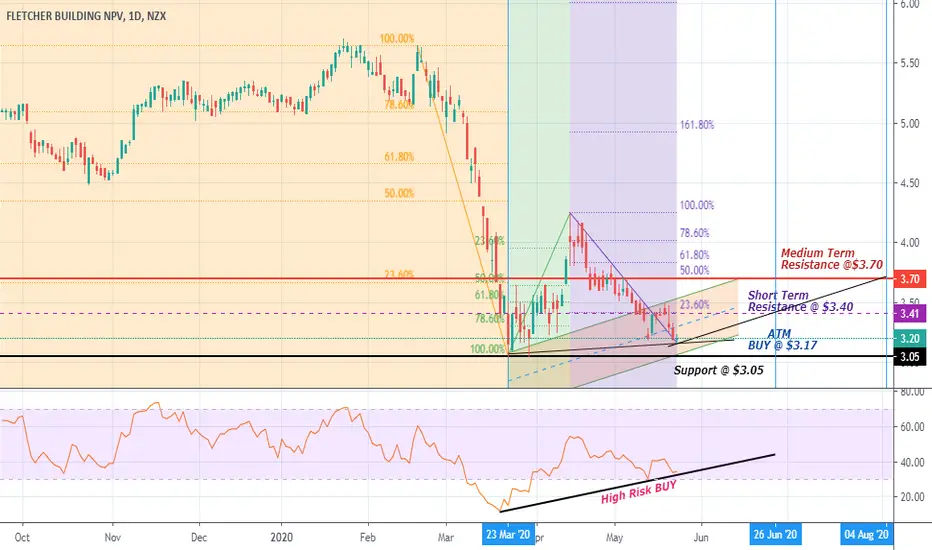Select the red 3.70 price tag
This screenshot has width=932, height=550.
[909, 279]
